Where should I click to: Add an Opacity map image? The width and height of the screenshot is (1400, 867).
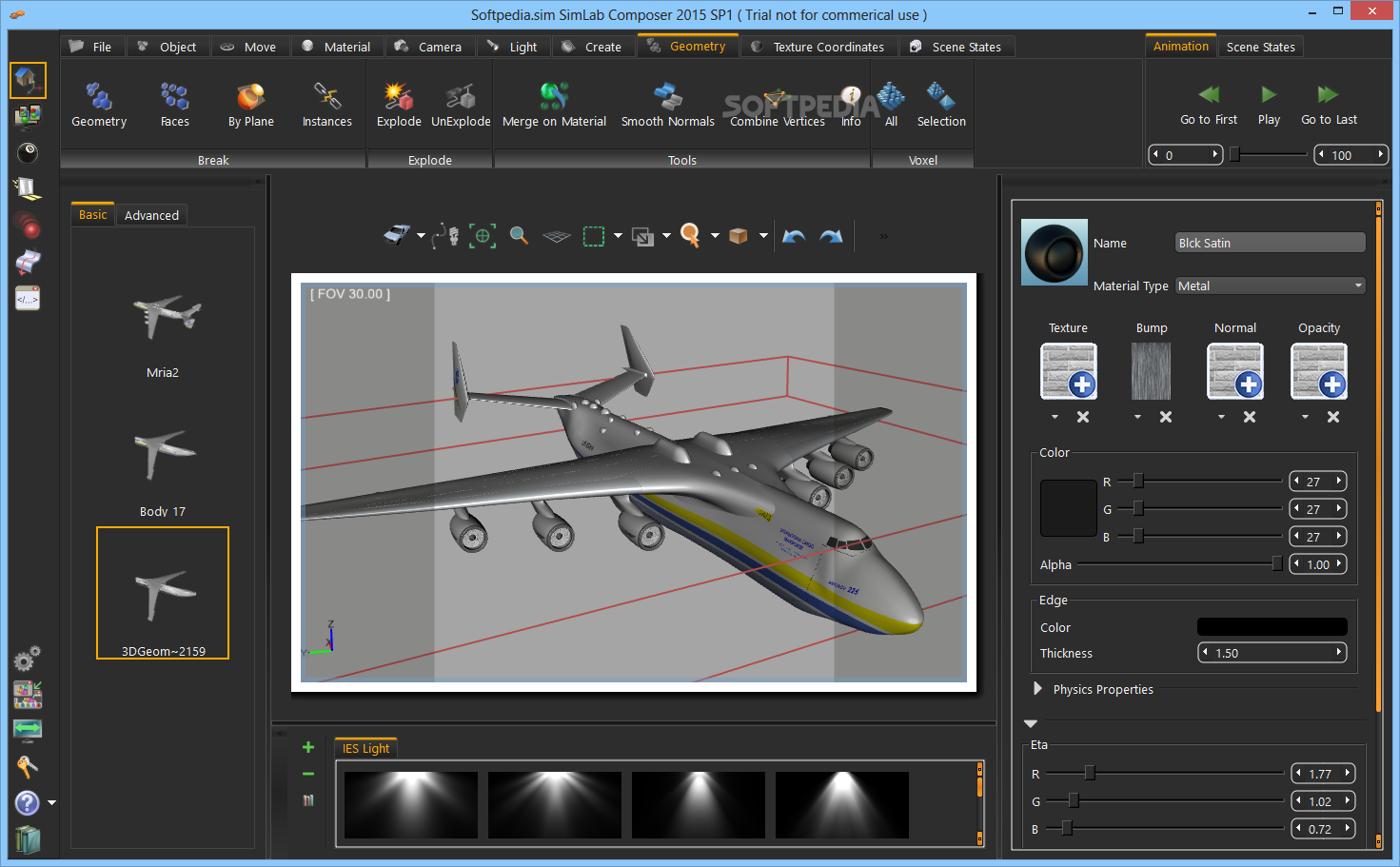click(1319, 371)
